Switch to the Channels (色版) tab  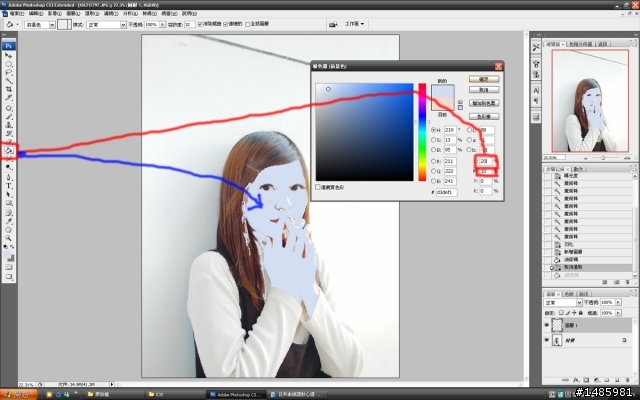(x=569, y=294)
